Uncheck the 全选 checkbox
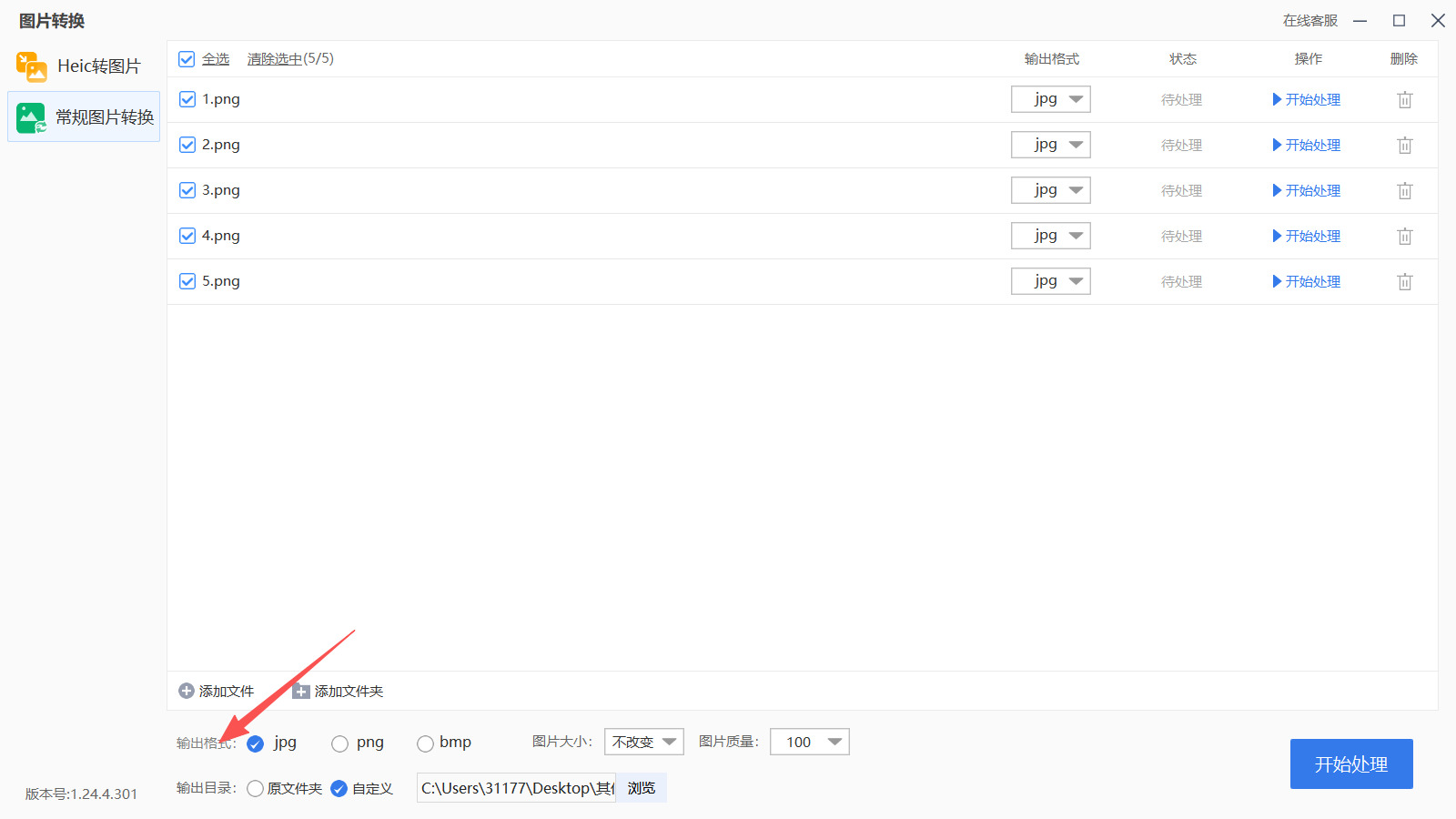 pyautogui.click(x=187, y=59)
